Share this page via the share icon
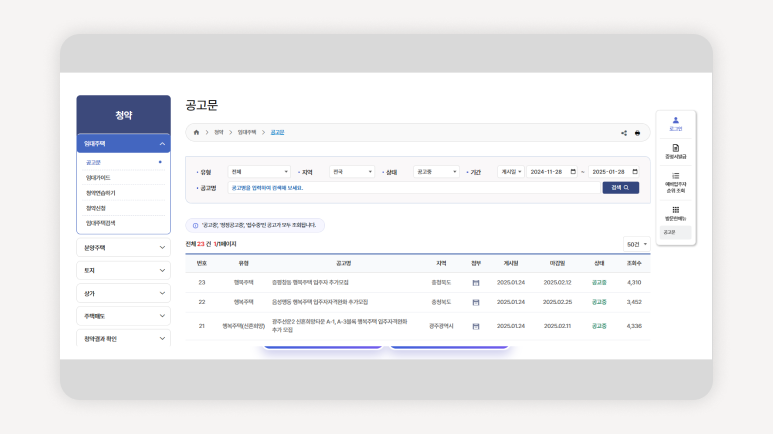The width and height of the screenshot is (773, 434). [x=624, y=133]
